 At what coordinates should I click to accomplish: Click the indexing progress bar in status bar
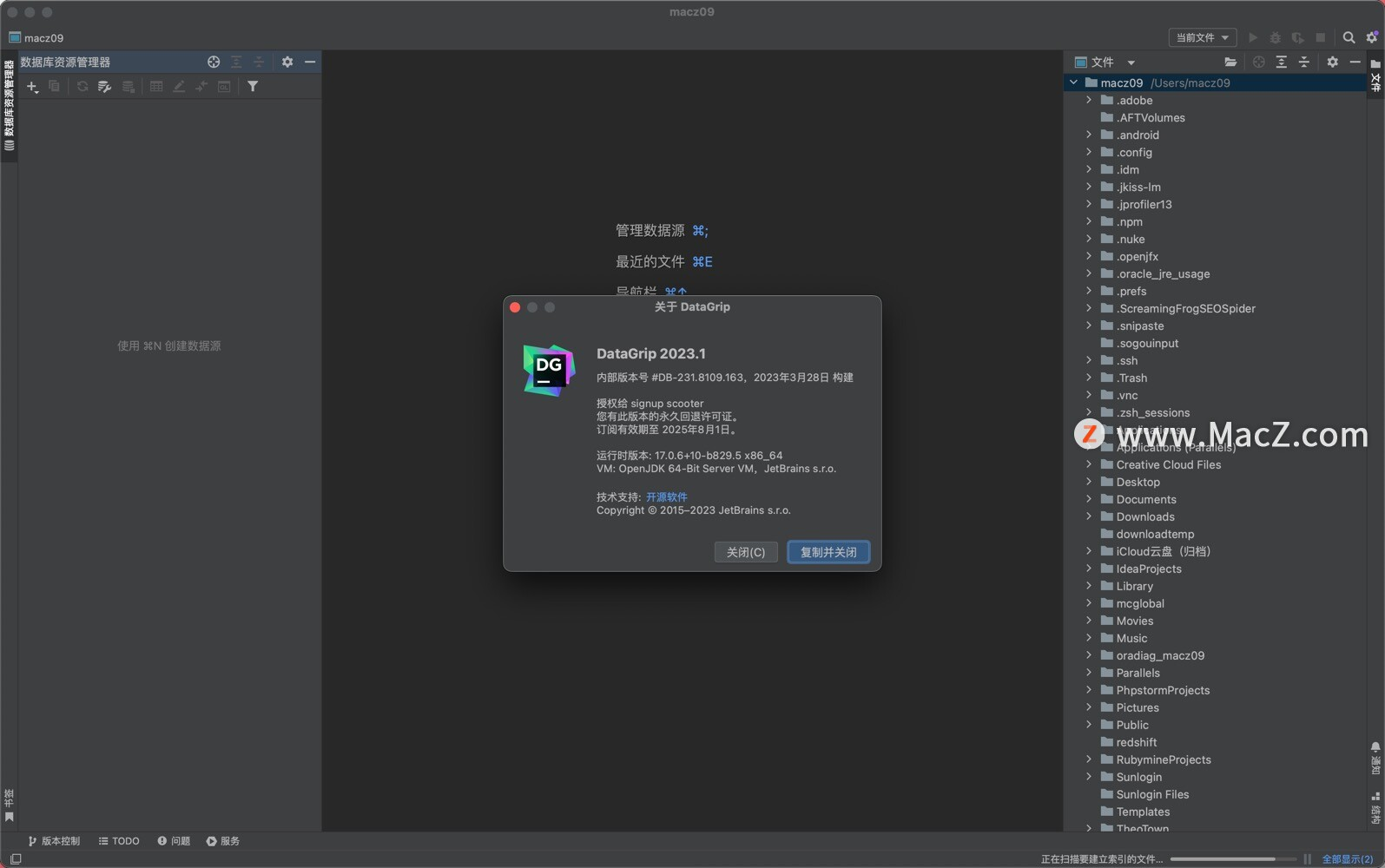click(1233, 859)
